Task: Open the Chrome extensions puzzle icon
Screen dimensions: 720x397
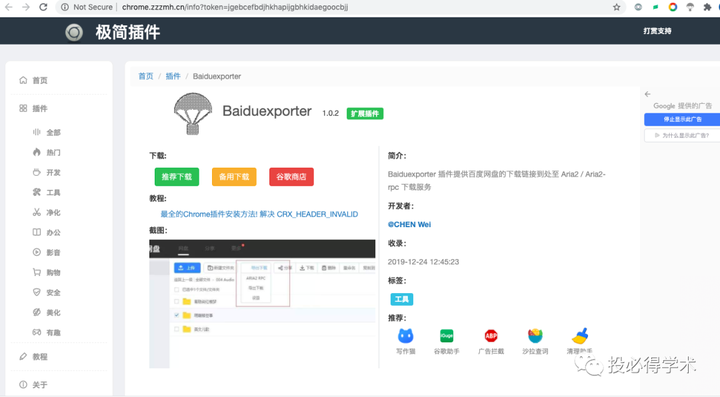Action: coord(707,7)
